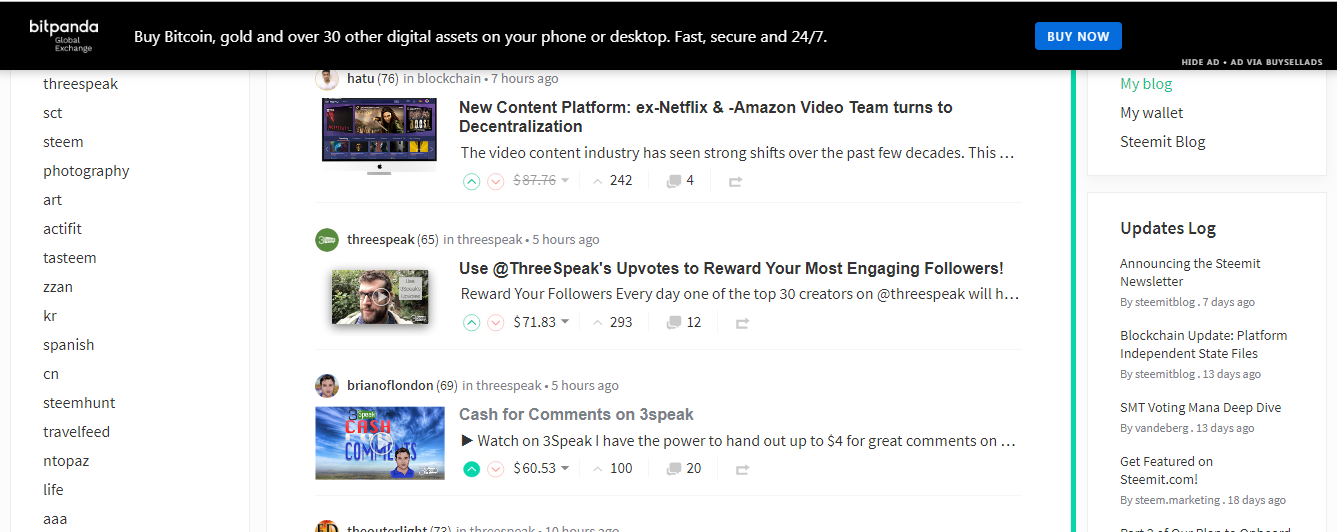
Task: Open brianoflondon author name link
Action: [x=390, y=386]
